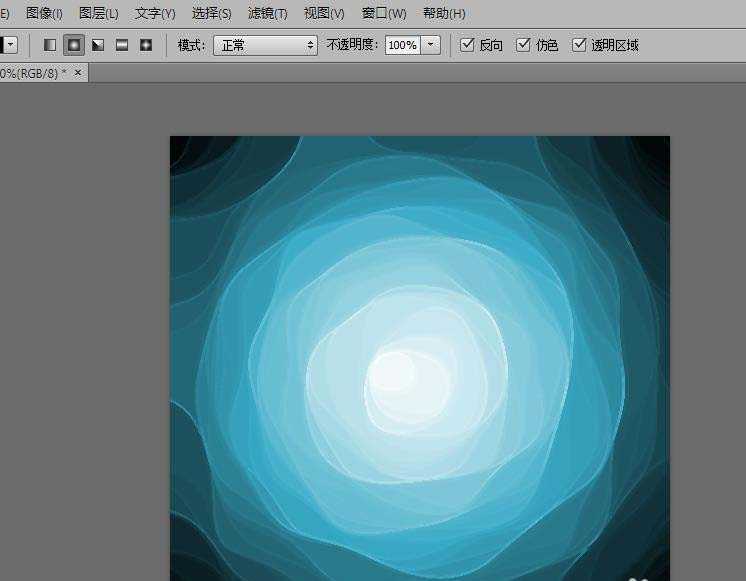Toggle the 反向 (Reverse) checkbox

point(467,45)
